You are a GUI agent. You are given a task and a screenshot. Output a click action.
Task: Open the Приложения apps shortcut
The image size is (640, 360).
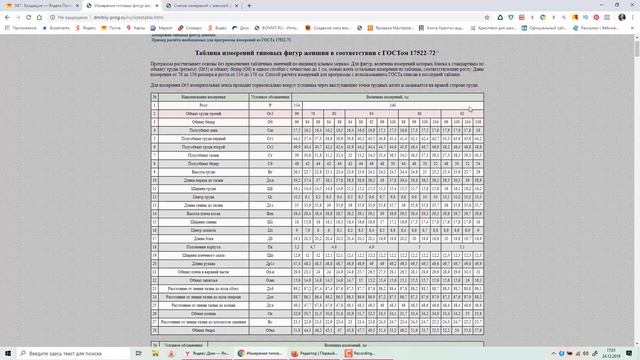pos(20,28)
